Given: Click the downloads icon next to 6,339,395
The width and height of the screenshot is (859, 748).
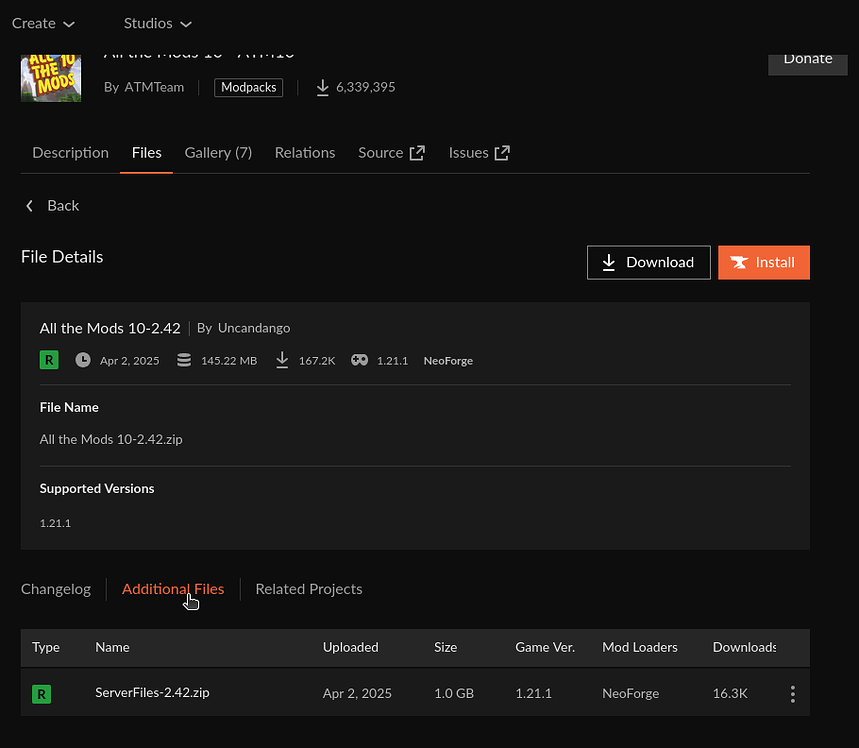Looking at the screenshot, I should coord(322,87).
